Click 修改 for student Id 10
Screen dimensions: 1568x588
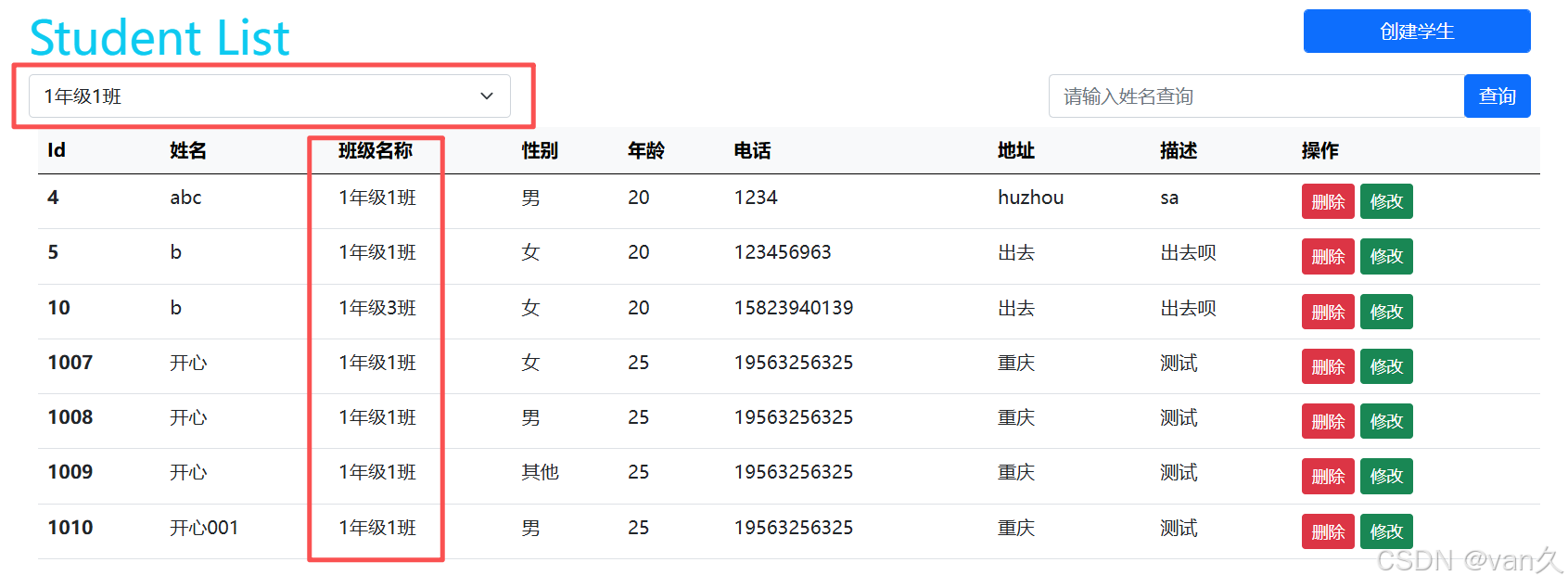(1386, 312)
